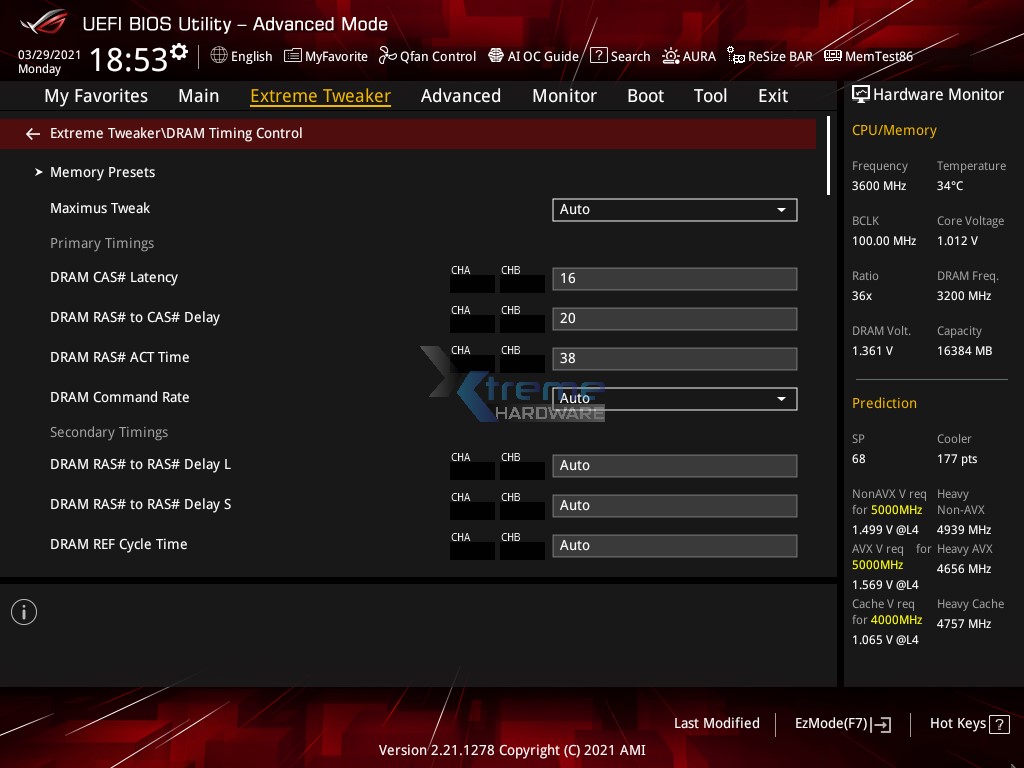Click the back arrow in DRAM Timing Control
The width and height of the screenshot is (1024, 768).
click(32, 133)
